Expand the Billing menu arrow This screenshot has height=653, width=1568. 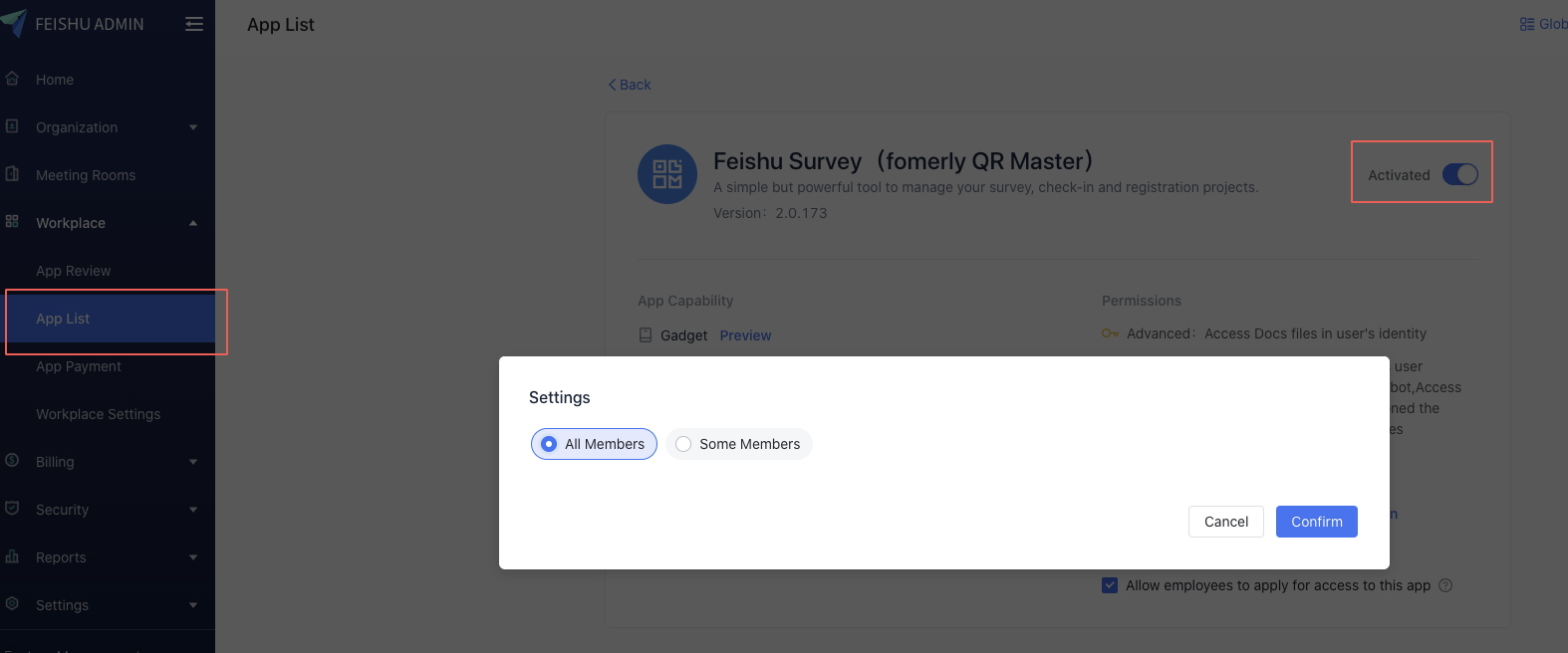click(x=193, y=462)
